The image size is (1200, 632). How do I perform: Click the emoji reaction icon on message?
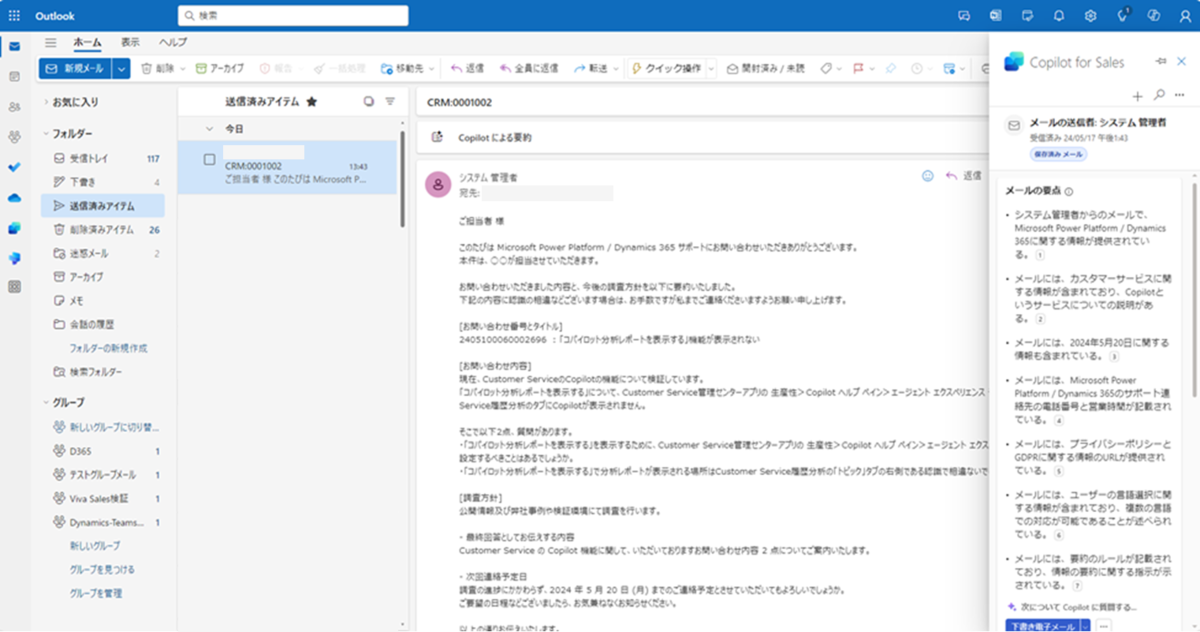coord(927,175)
